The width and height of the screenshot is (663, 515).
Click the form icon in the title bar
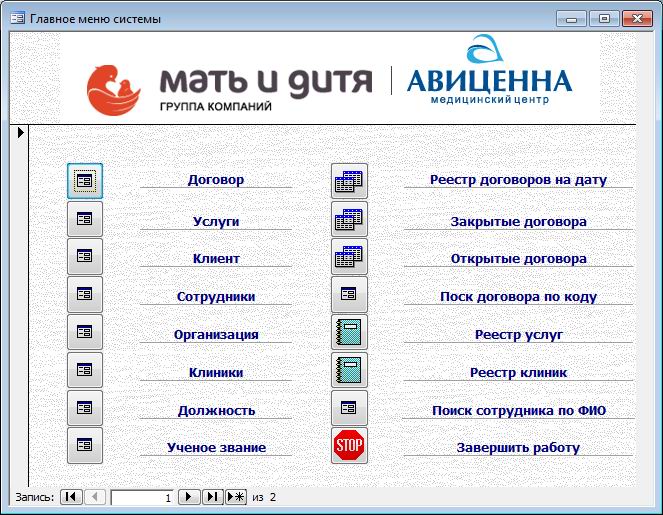pyautogui.click(x=17, y=19)
